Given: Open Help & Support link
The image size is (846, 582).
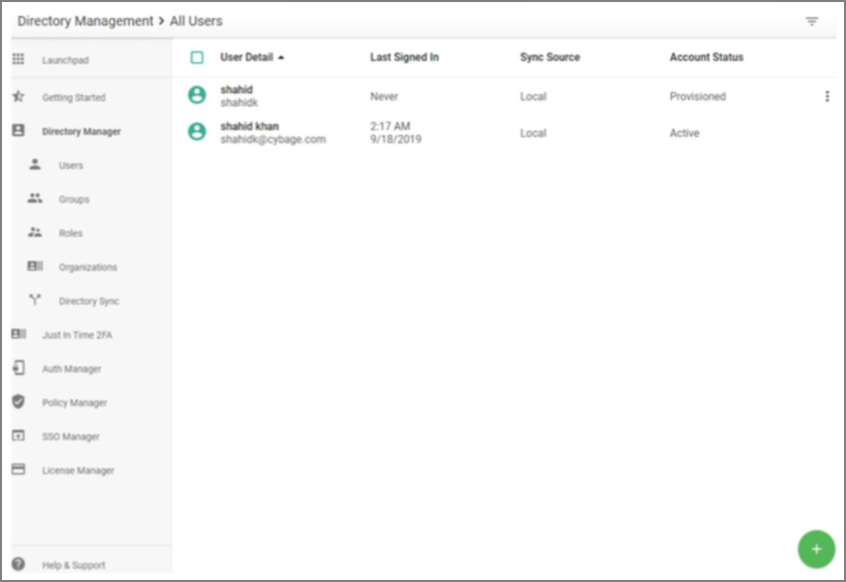Looking at the screenshot, I should (74, 565).
